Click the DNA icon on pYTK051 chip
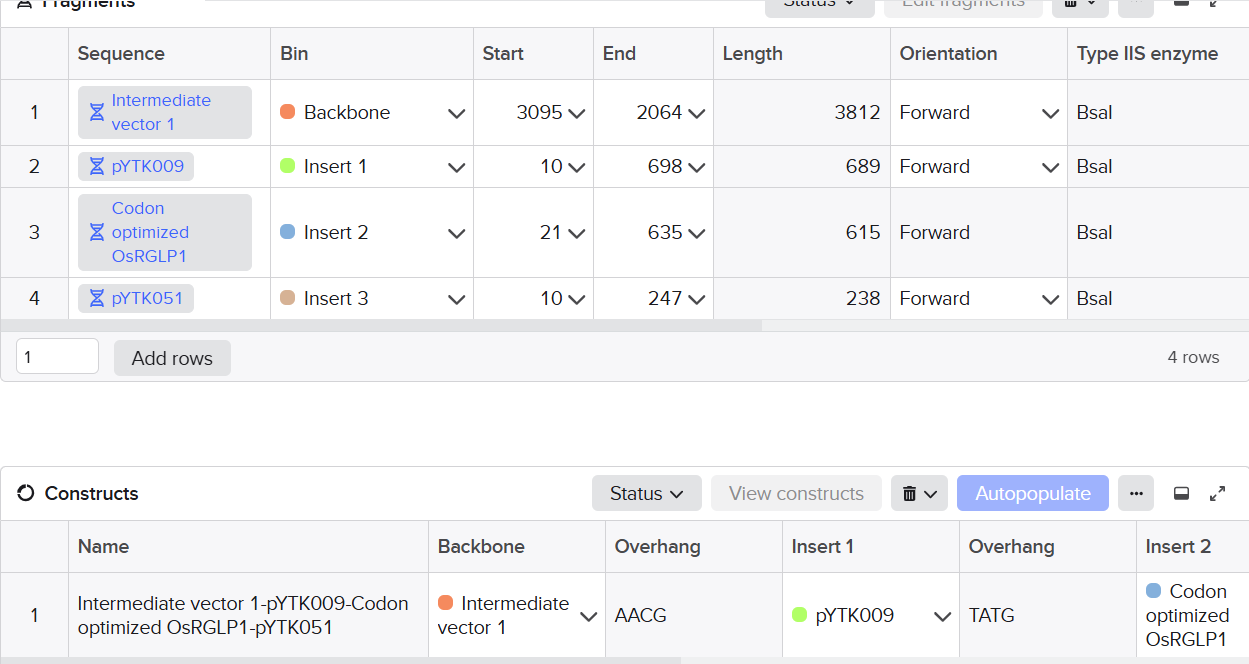Screen dimensions: 1249x664 (97, 298)
